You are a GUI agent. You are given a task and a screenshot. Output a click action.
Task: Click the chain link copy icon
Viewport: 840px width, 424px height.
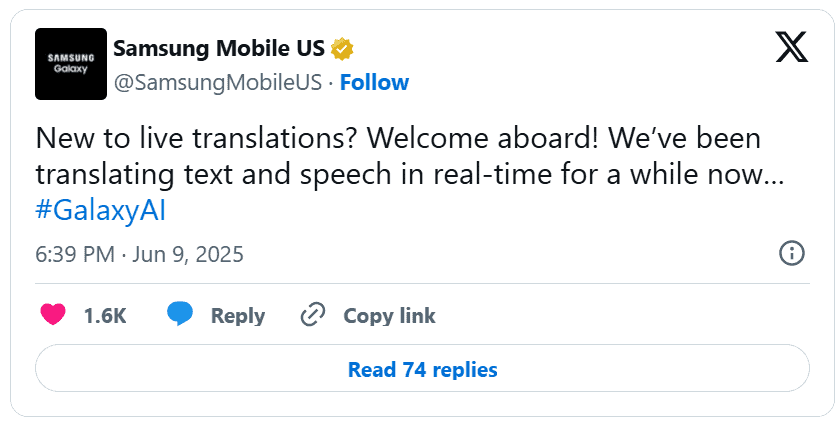point(313,315)
